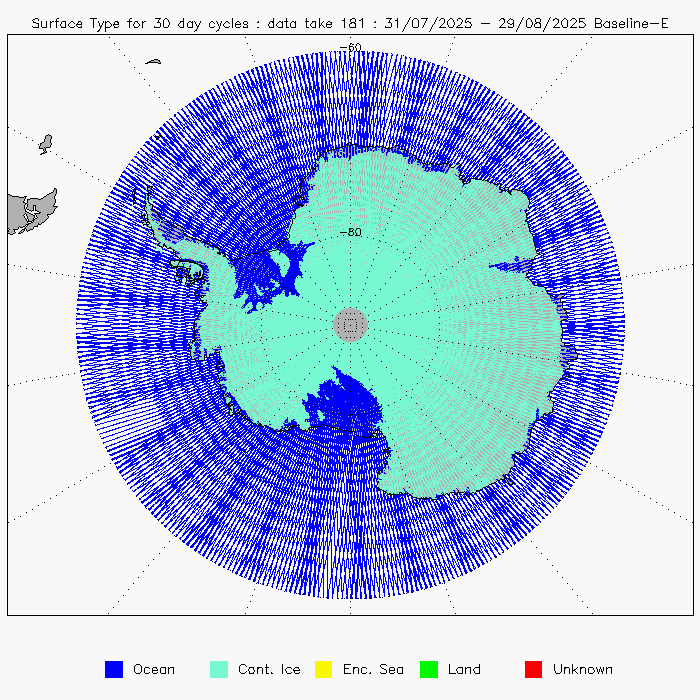This screenshot has height=700, width=700.
Task: Select the "Enc. Sea" legend label
Action: click(x=371, y=669)
